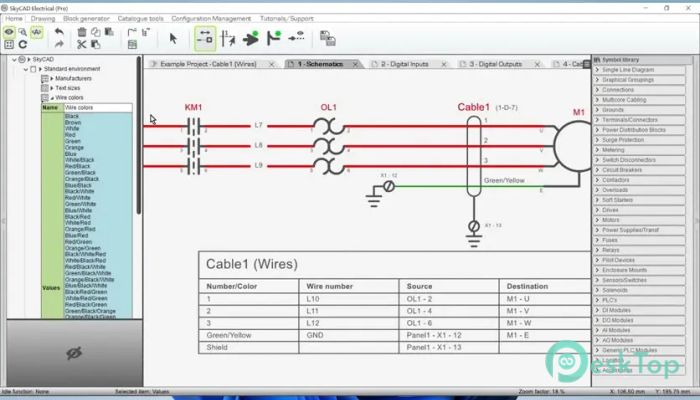Click the refresh circular arrow icon

coord(23,44)
